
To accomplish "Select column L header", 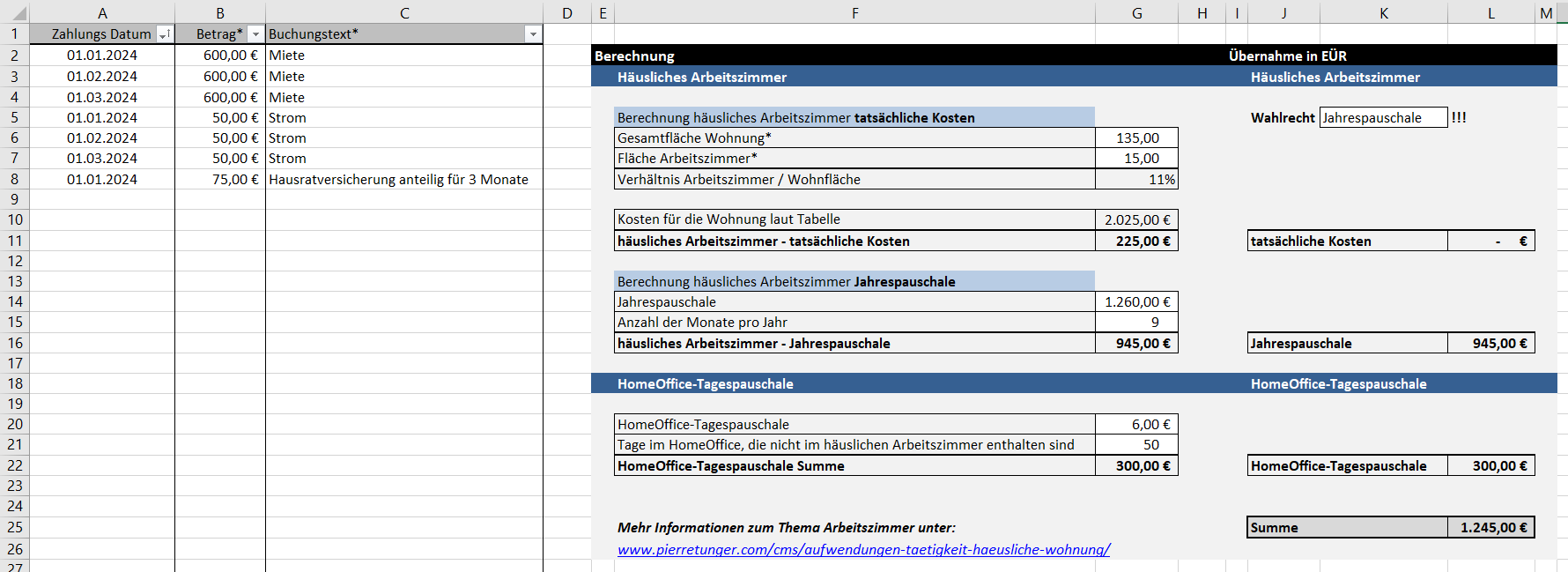I will click(1490, 13).
